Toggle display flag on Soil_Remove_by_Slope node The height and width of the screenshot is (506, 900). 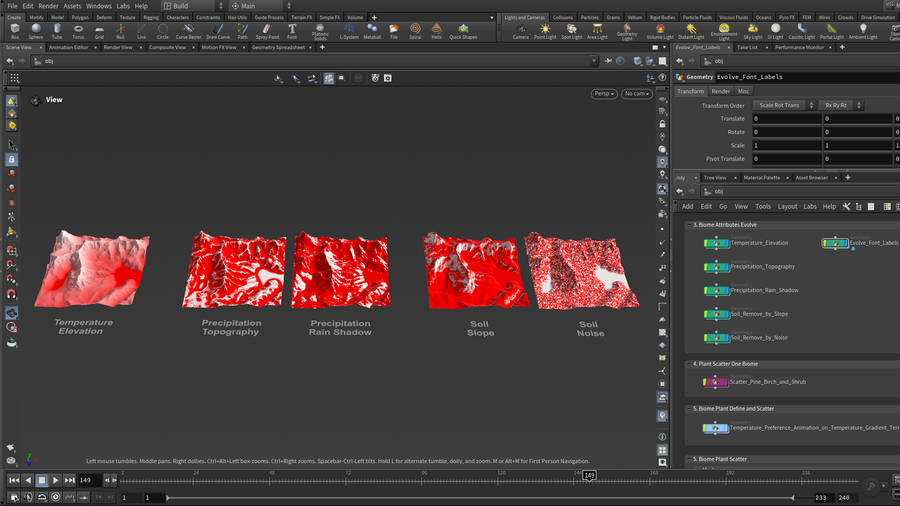725,314
